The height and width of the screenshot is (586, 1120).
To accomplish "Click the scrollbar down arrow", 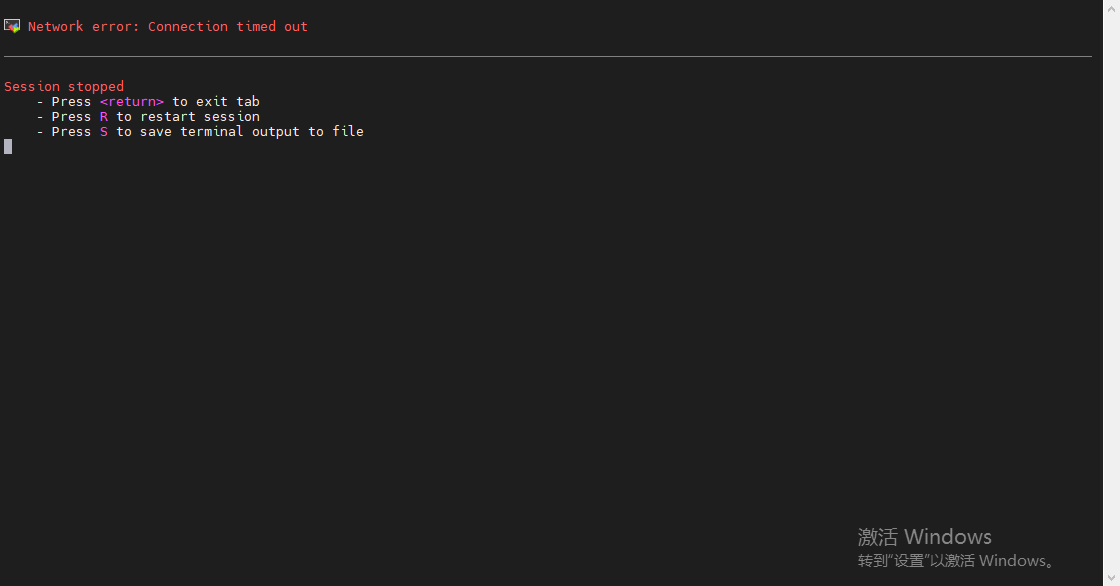I will point(1111,578).
